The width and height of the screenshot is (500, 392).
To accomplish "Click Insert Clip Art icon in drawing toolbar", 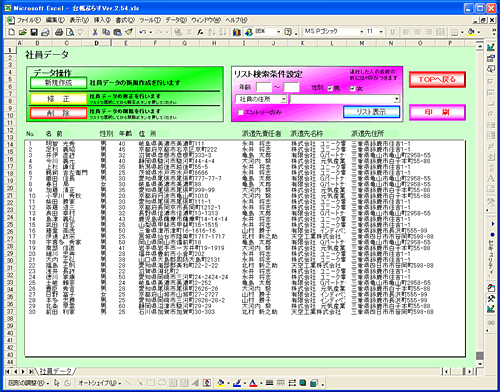I will coord(207,383).
